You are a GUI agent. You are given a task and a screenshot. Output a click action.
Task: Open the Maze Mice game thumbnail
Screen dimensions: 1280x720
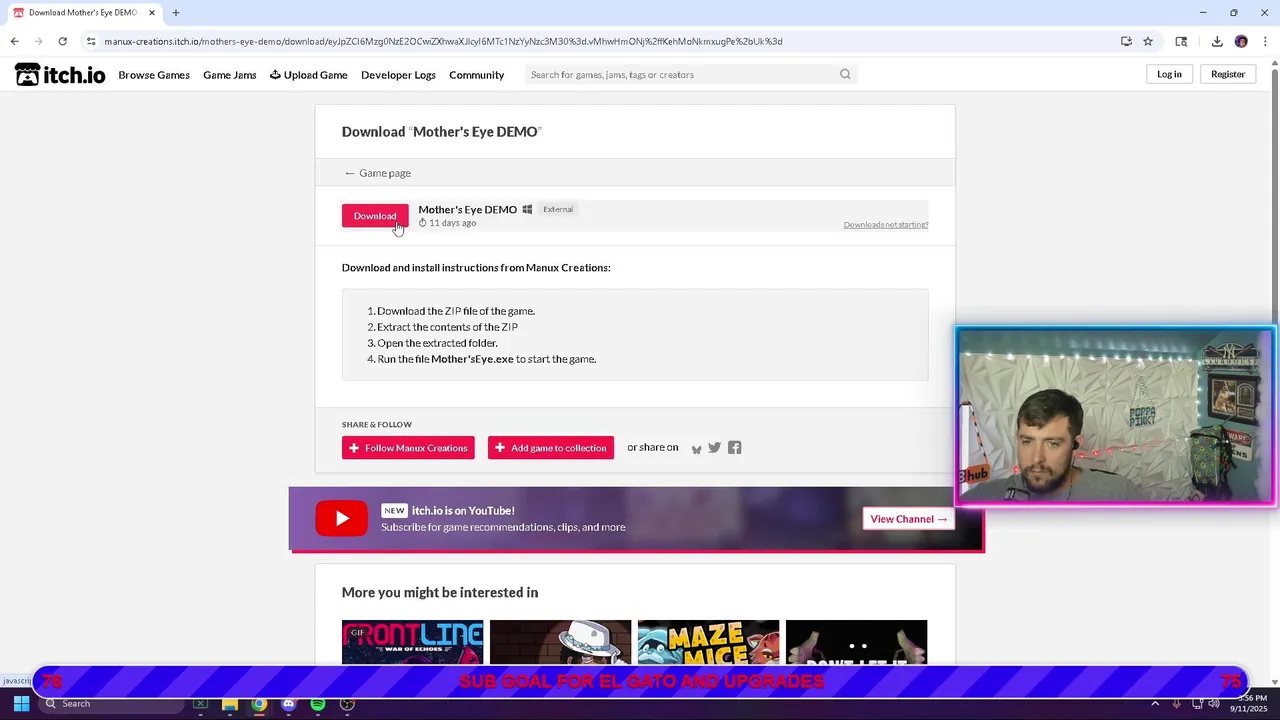708,642
